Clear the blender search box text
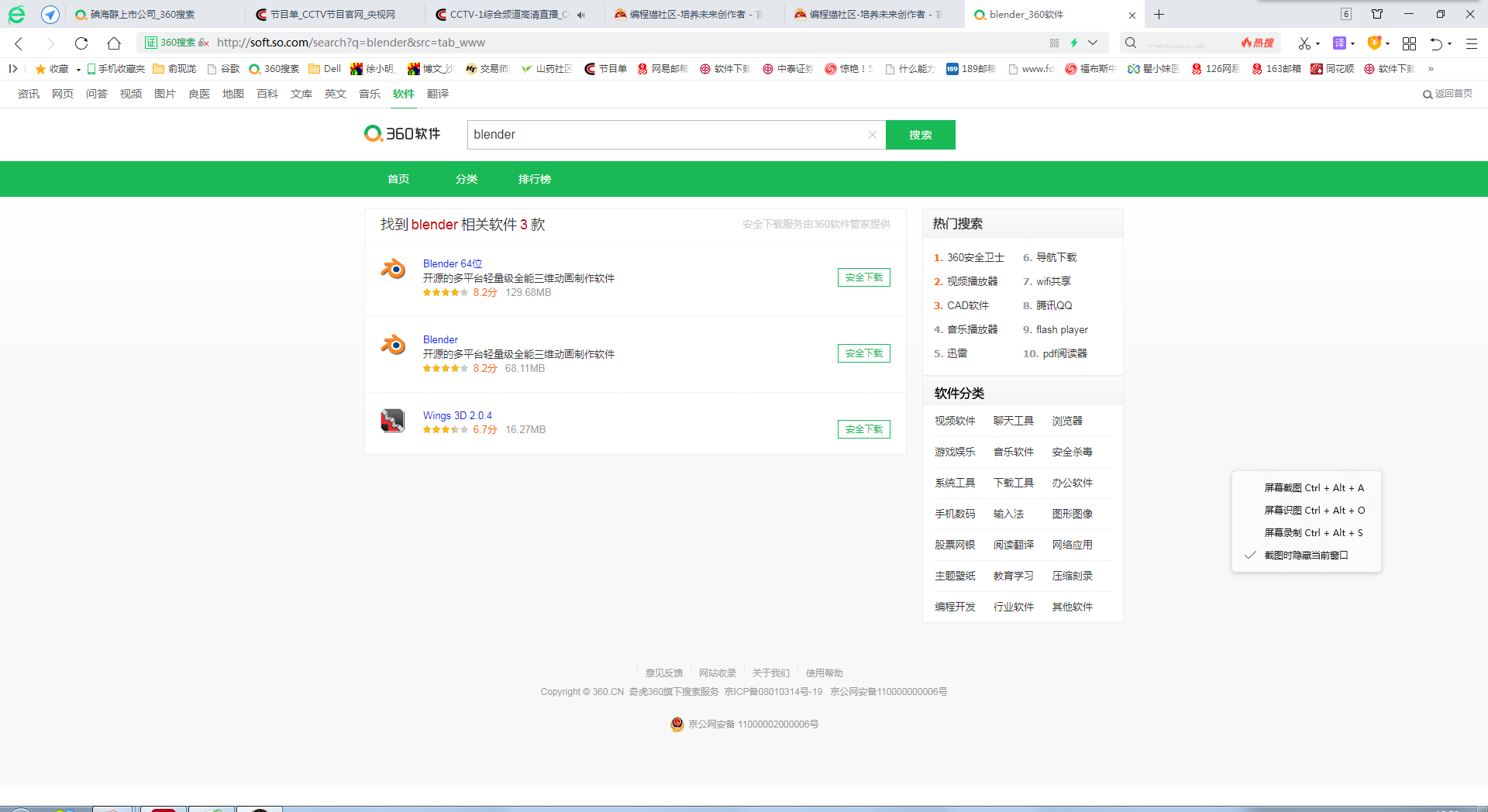 (872, 135)
